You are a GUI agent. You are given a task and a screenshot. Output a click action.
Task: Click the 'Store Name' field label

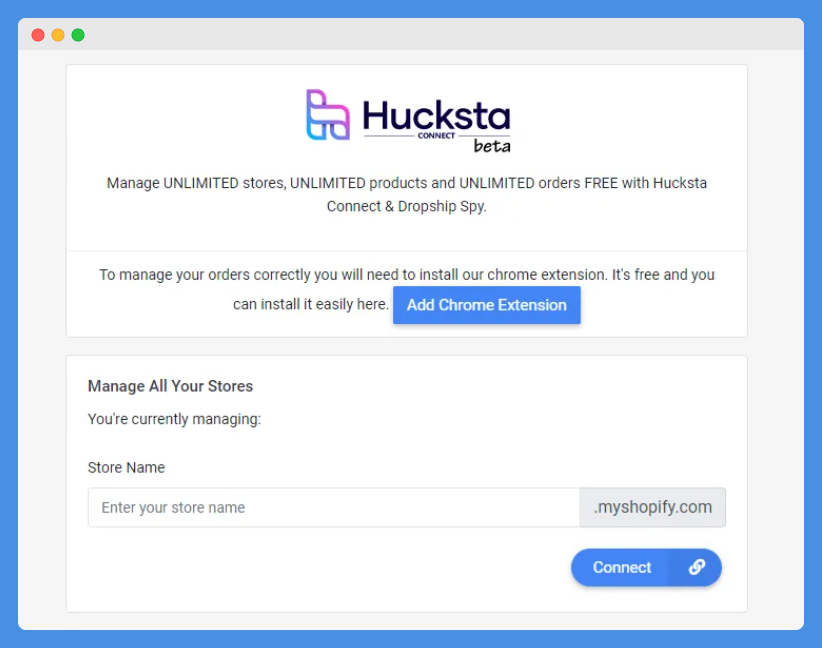[126, 468]
